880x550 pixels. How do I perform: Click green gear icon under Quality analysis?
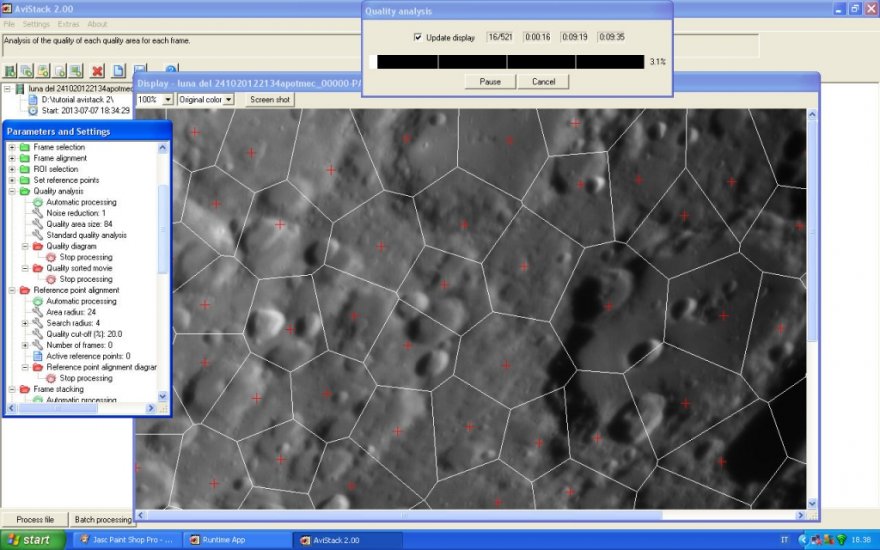pyautogui.click(x=38, y=202)
